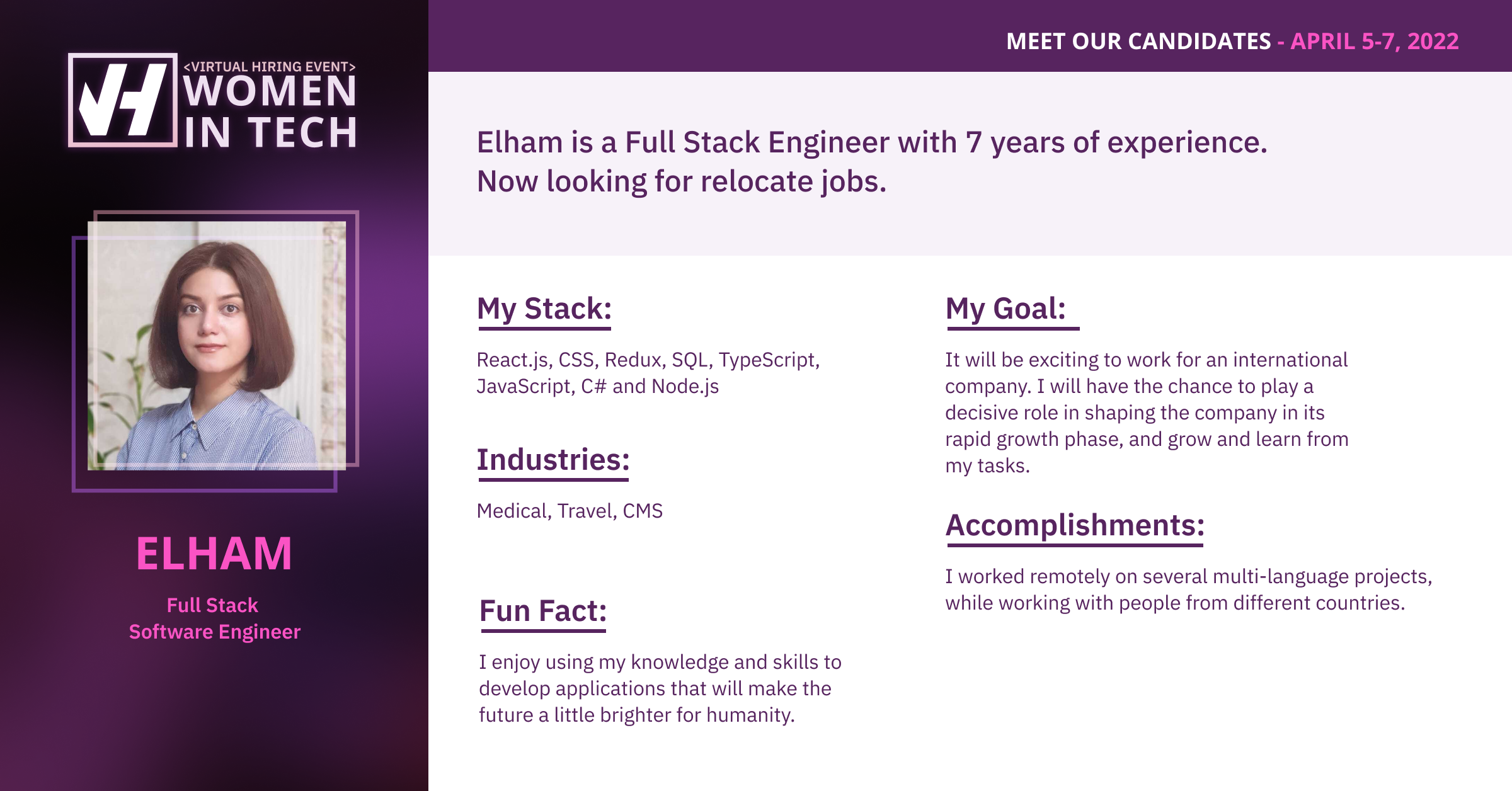Click the React.js, CSS, Redux skills list
Viewport: 1512px width, 791px height.
648,373
